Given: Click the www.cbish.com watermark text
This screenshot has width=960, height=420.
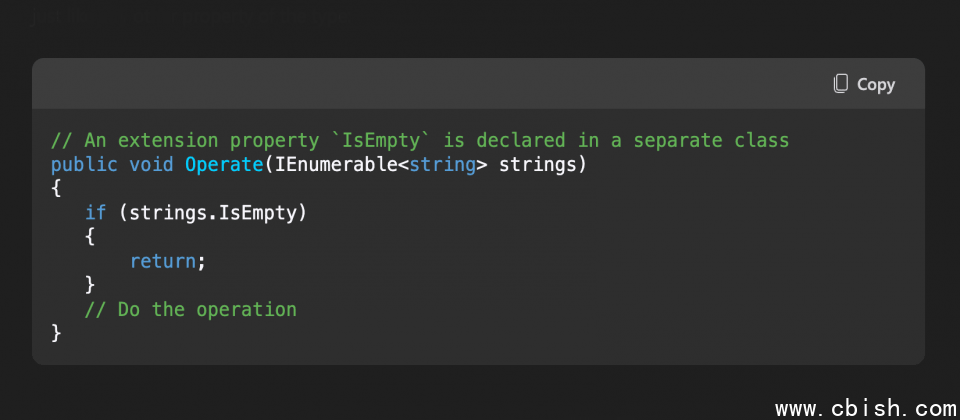Looking at the screenshot, I should [x=866, y=408].
